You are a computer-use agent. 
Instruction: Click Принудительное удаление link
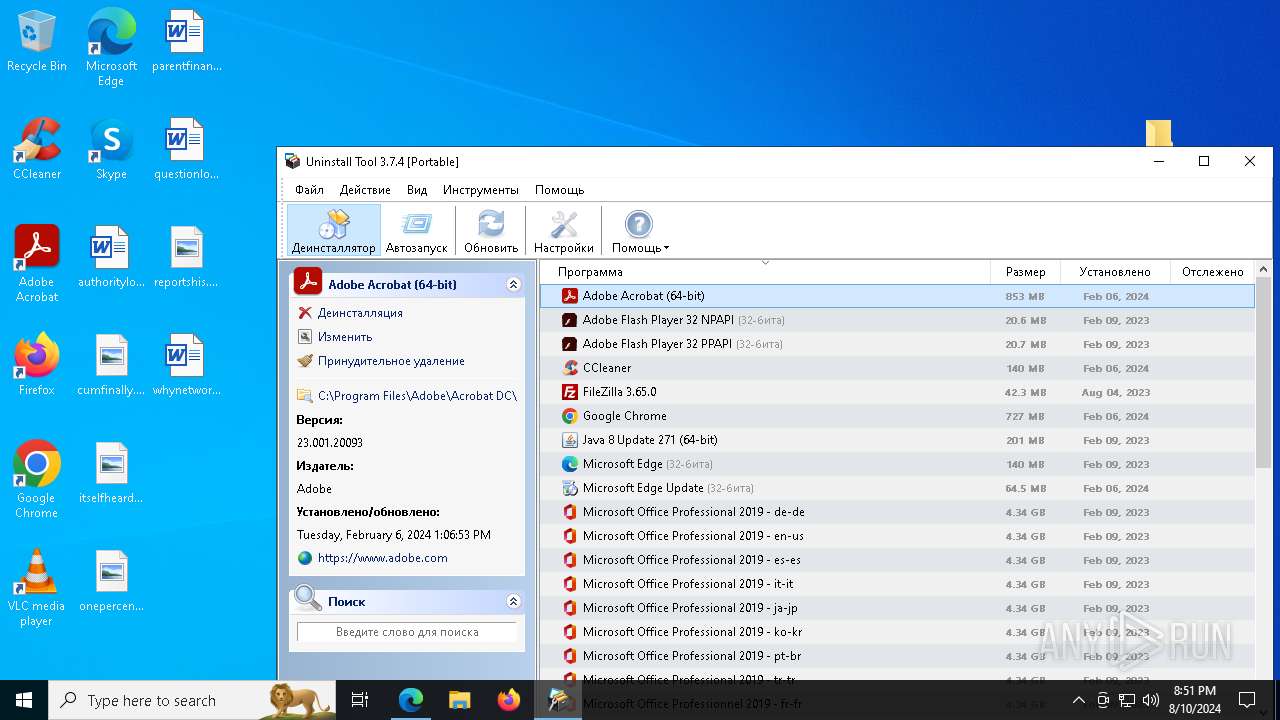pyautogui.click(x=391, y=361)
